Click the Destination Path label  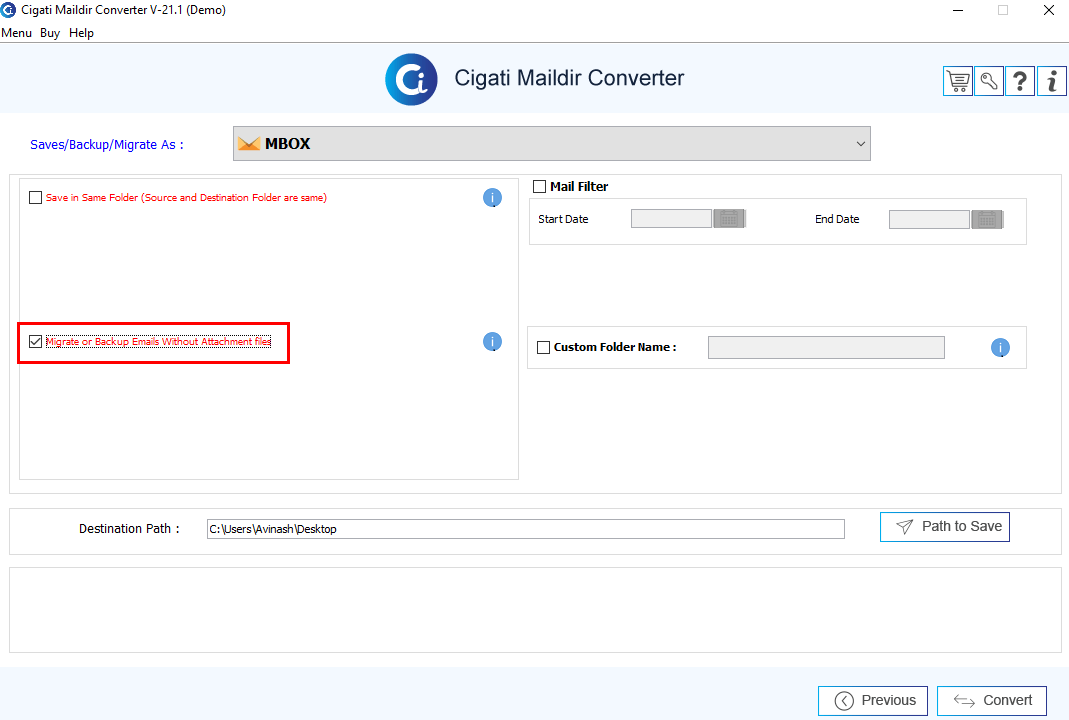pyautogui.click(x=129, y=528)
